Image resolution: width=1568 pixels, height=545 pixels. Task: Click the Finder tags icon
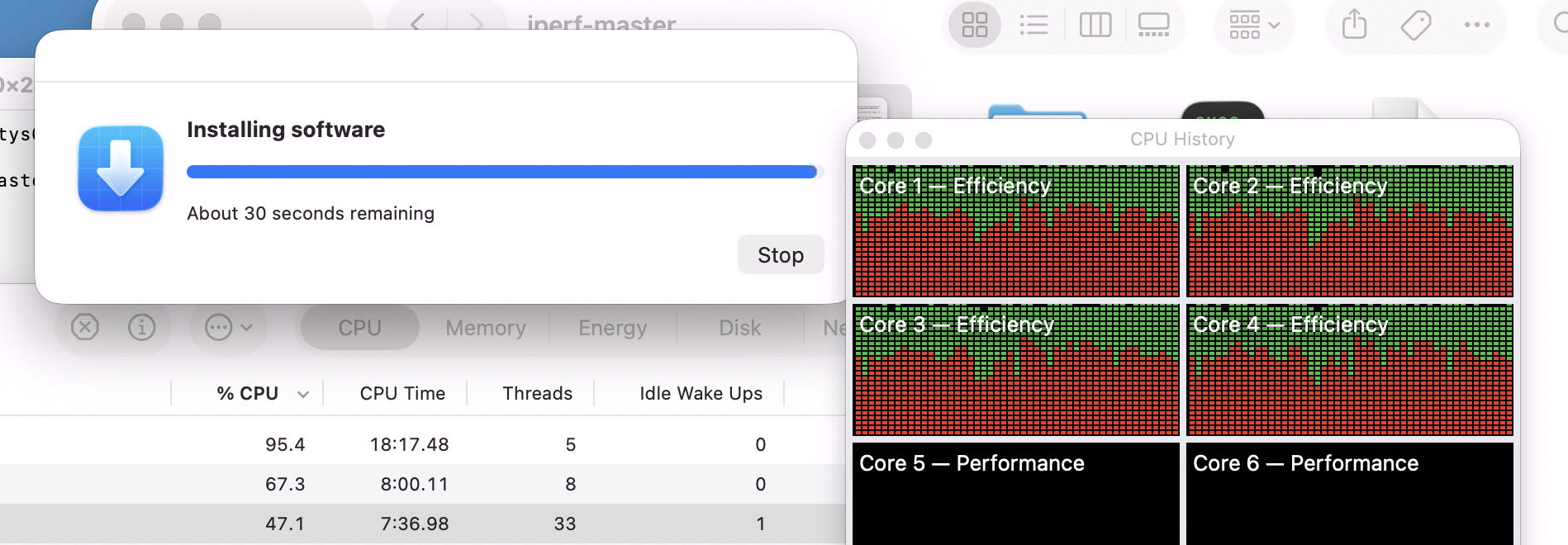tap(1416, 25)
